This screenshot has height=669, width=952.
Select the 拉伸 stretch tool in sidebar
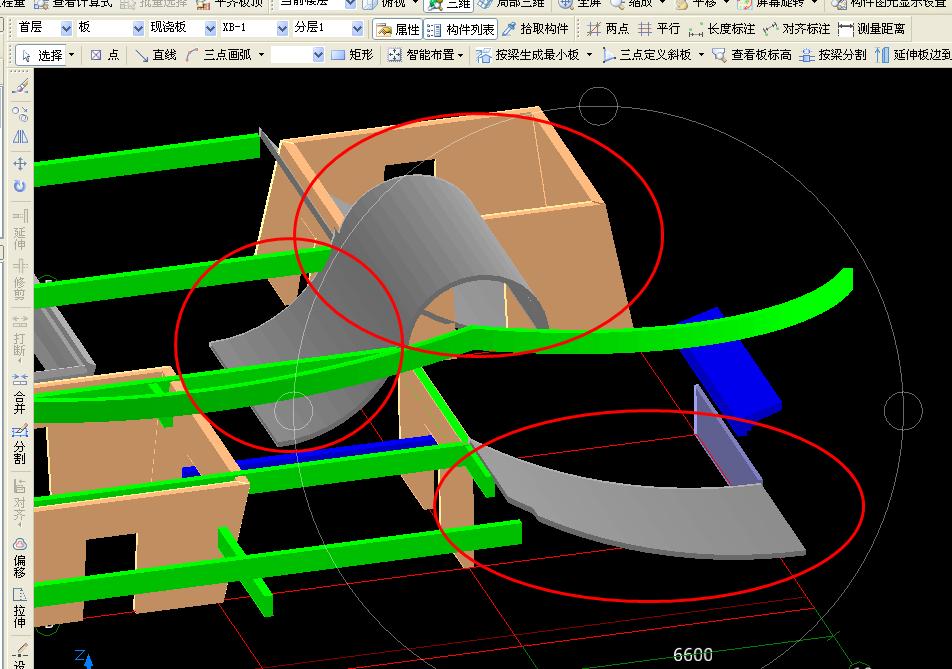point(19,608)
